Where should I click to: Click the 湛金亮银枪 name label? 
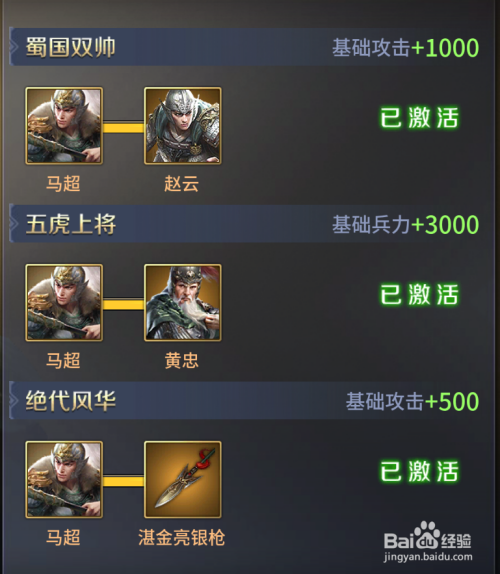click(x=182, y=537)
